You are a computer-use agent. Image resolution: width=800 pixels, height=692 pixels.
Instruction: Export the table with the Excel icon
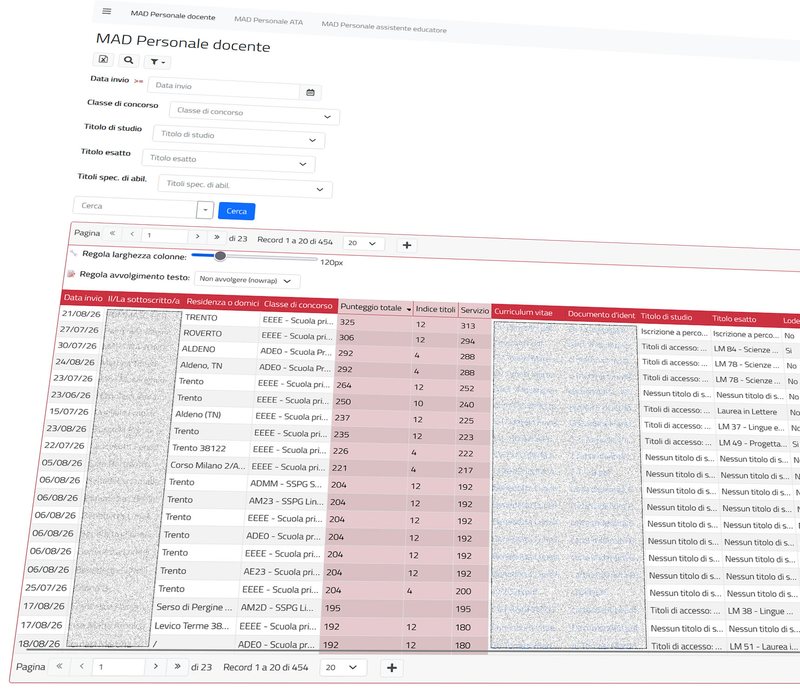pos(103,59)
